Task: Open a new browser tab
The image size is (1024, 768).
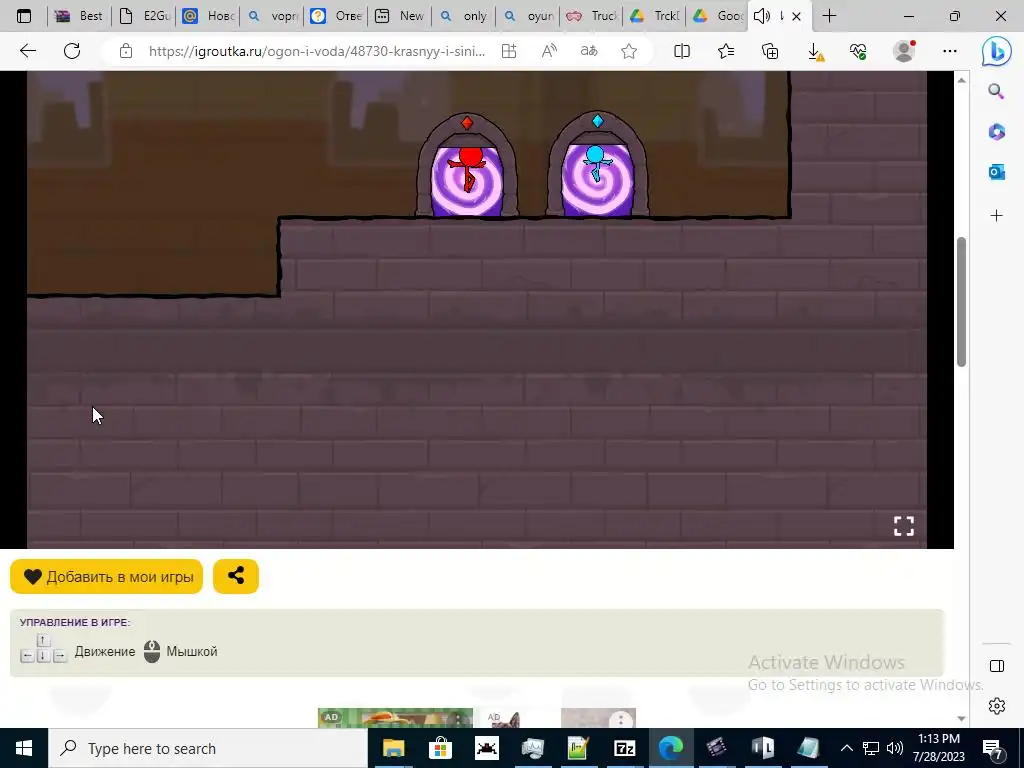Action: click(829, 16)
